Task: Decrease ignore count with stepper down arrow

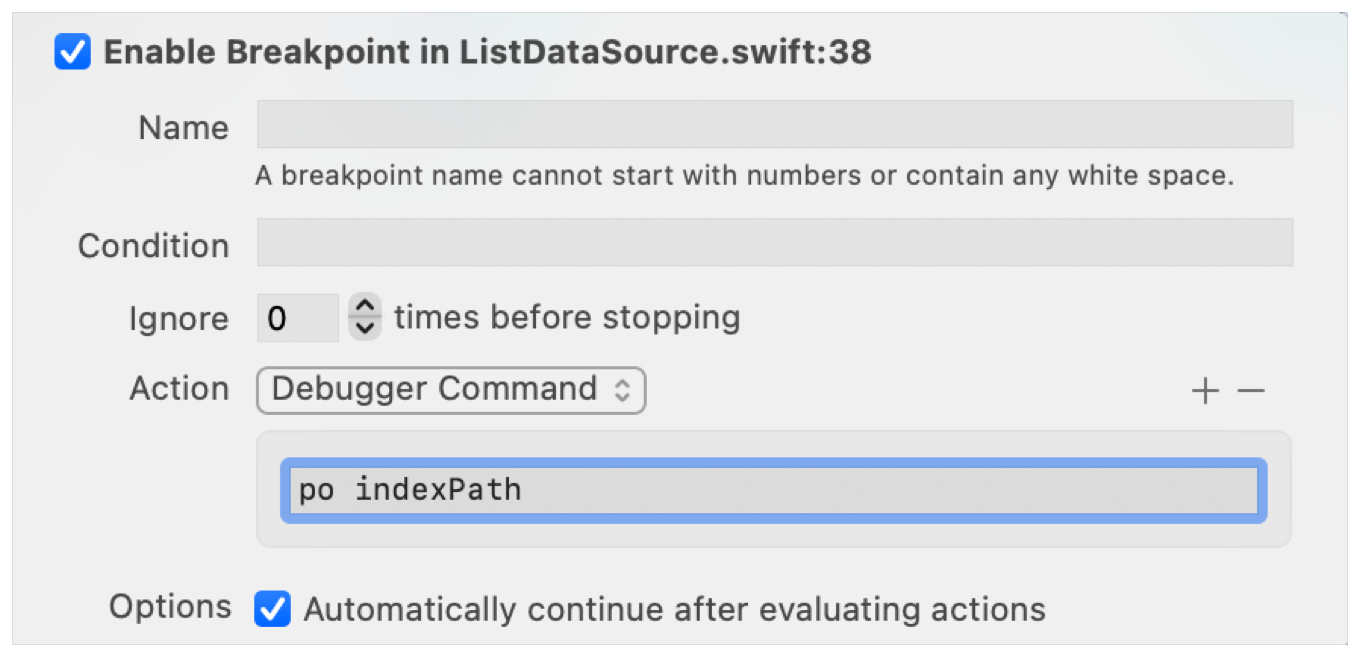Action: [x=365, y=329]
